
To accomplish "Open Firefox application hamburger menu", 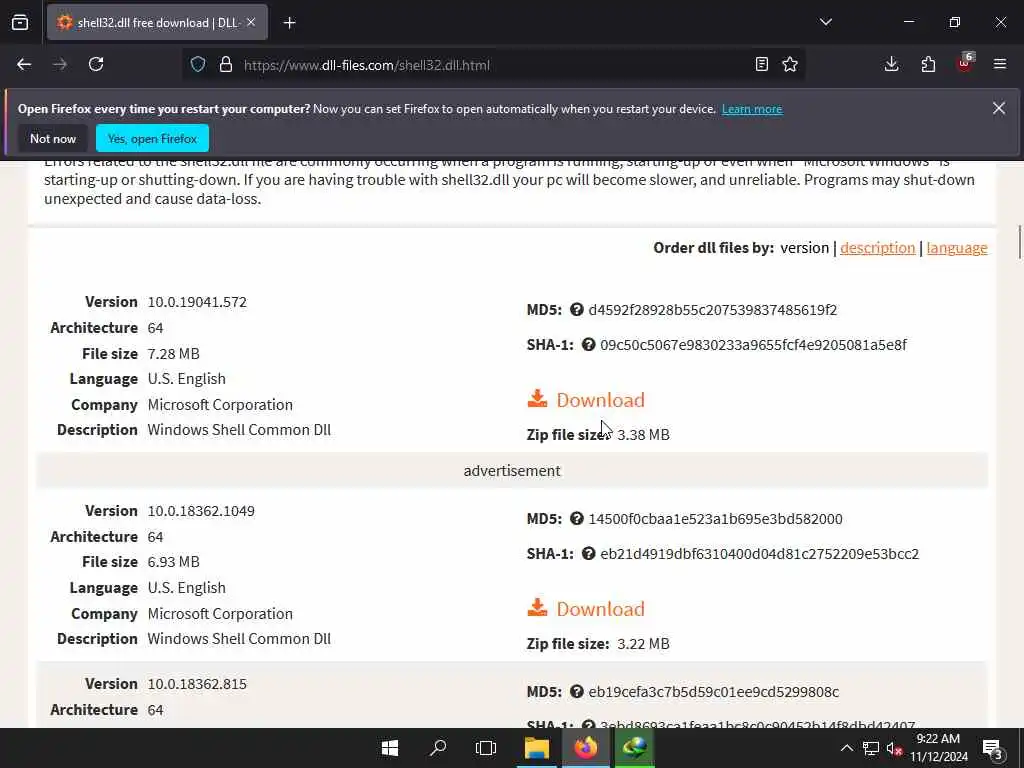I will tap(1000, 65).
